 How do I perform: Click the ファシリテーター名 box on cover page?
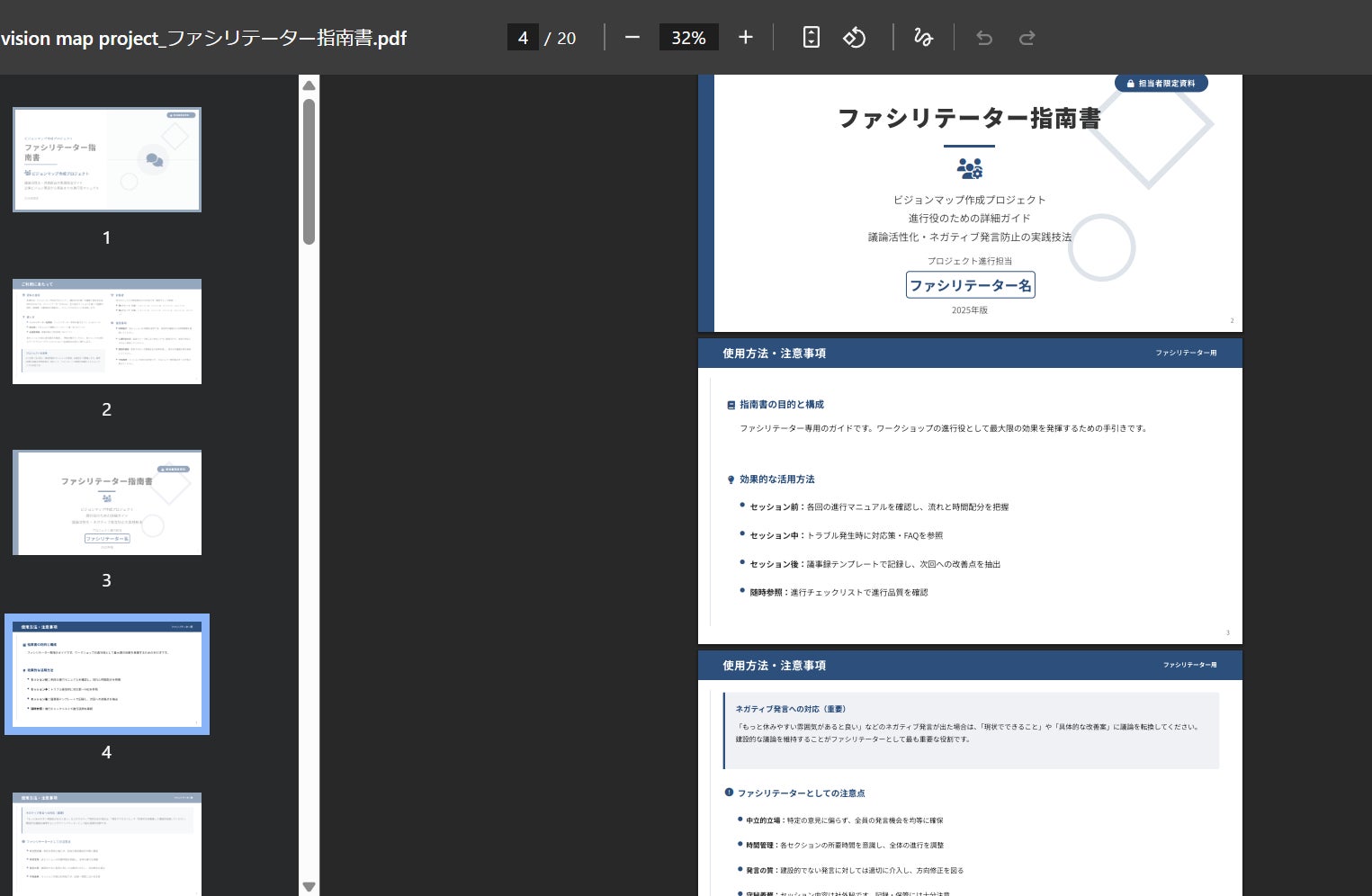click(970, 285)
